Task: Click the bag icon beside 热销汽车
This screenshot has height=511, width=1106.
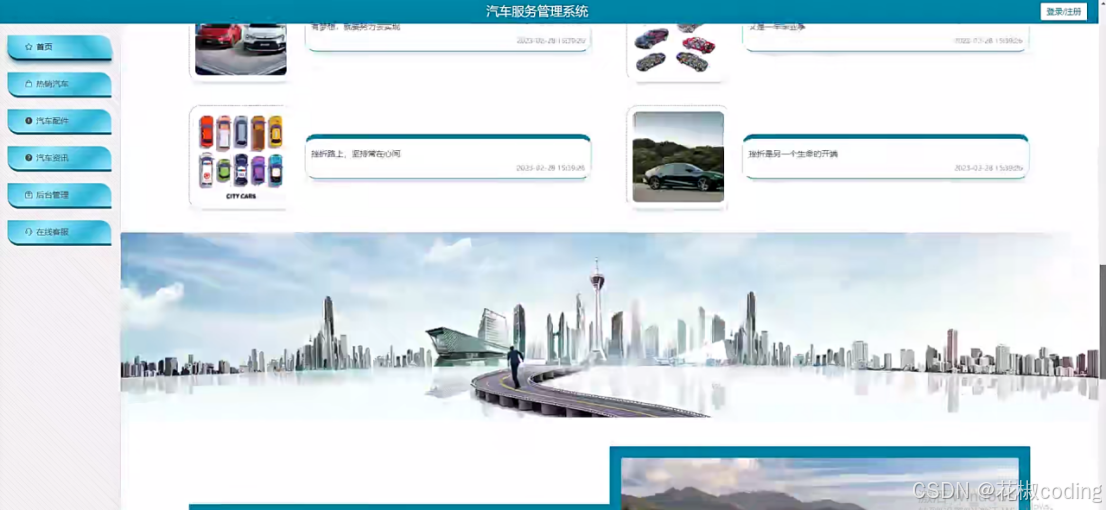Action: point(28,84)
